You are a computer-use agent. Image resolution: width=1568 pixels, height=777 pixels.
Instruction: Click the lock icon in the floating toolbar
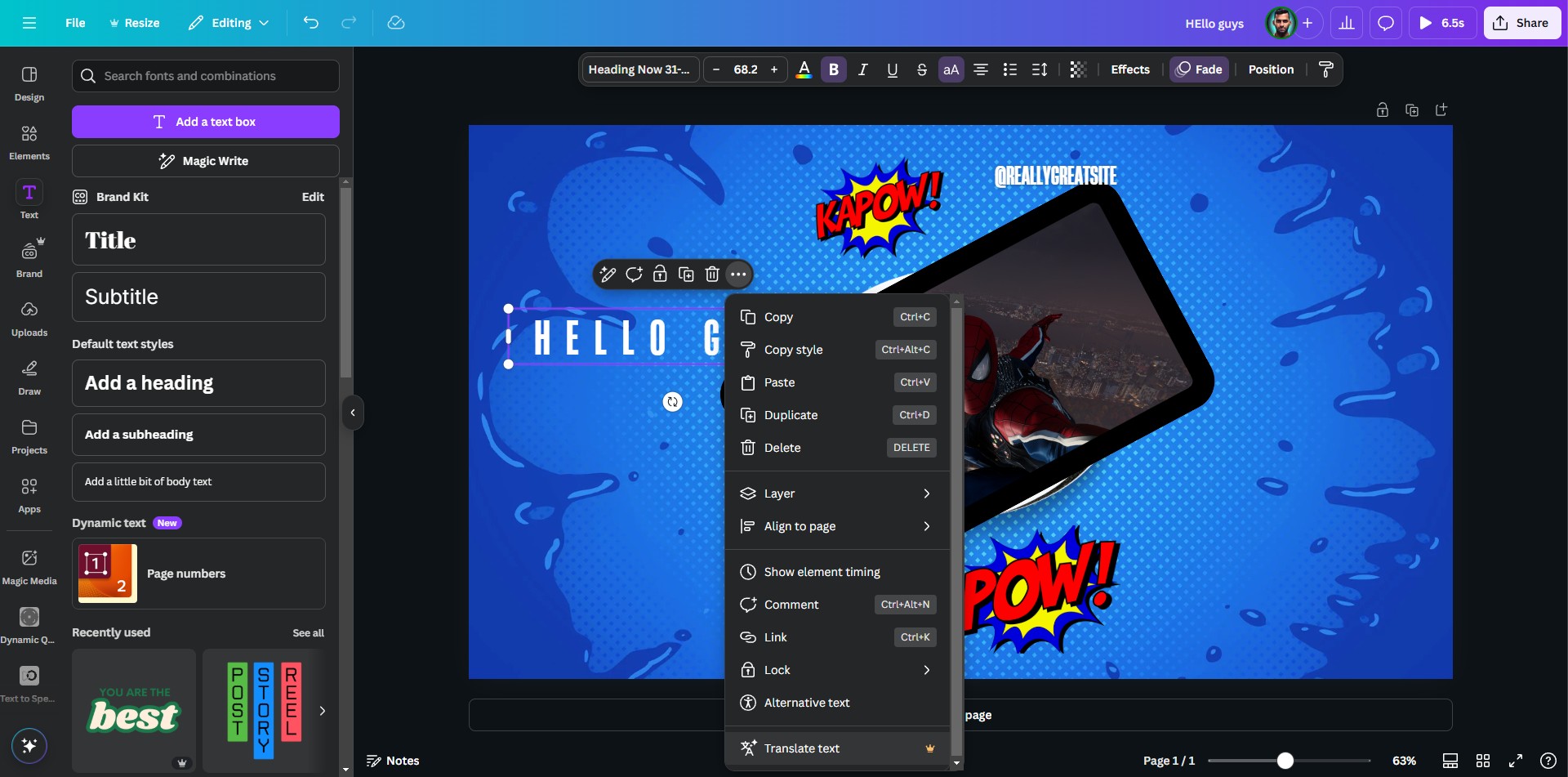point(660,275)
